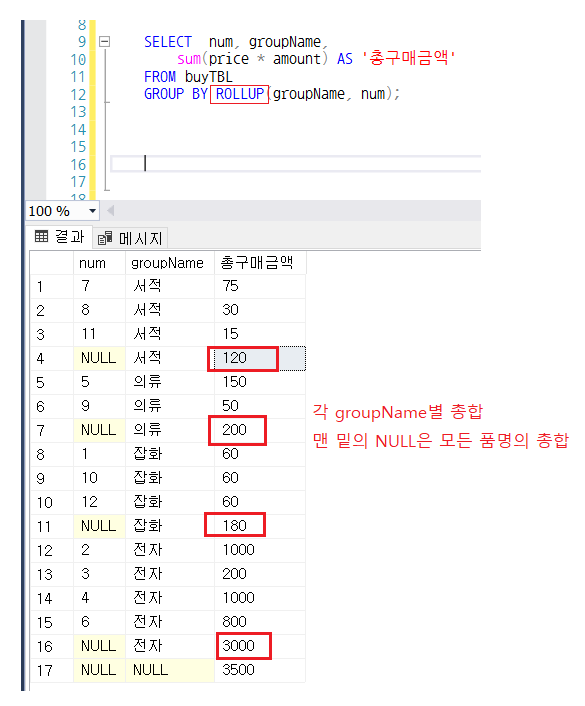
Task: Click the buyTBL table name in query
Action: (209, 77)
